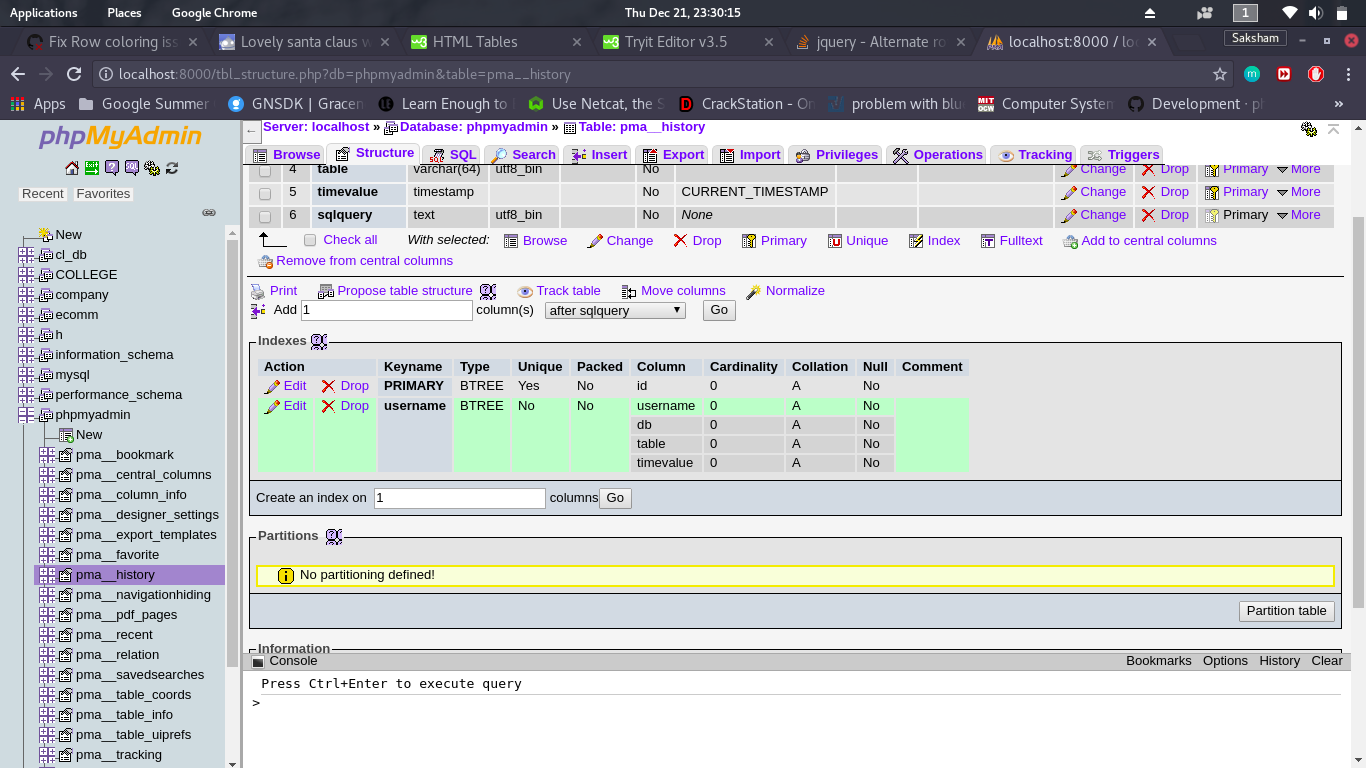
Task: Click the green Exit log out icon
Action: [92, 168]
